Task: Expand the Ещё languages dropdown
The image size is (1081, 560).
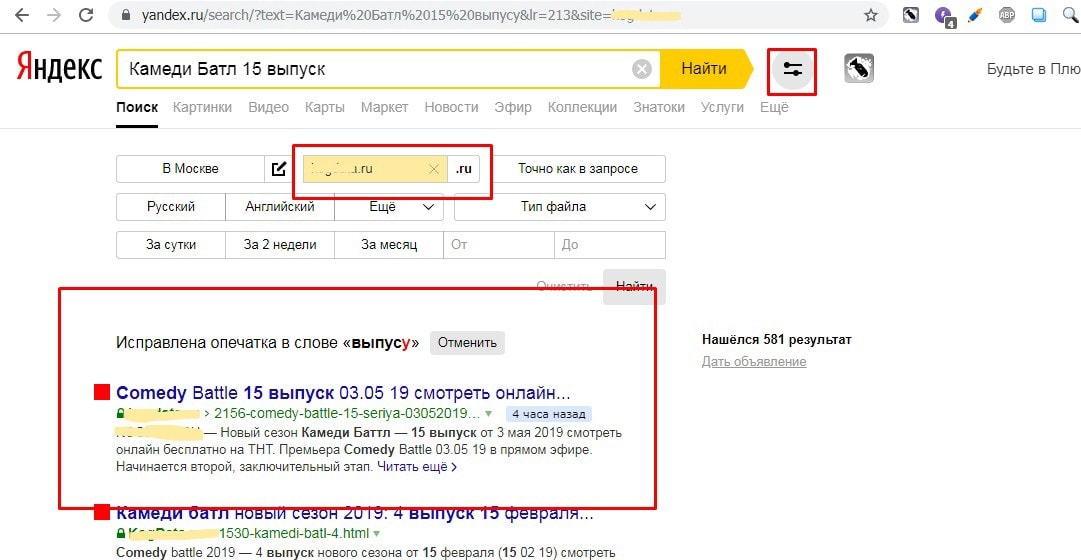Action: coord(389,207)
